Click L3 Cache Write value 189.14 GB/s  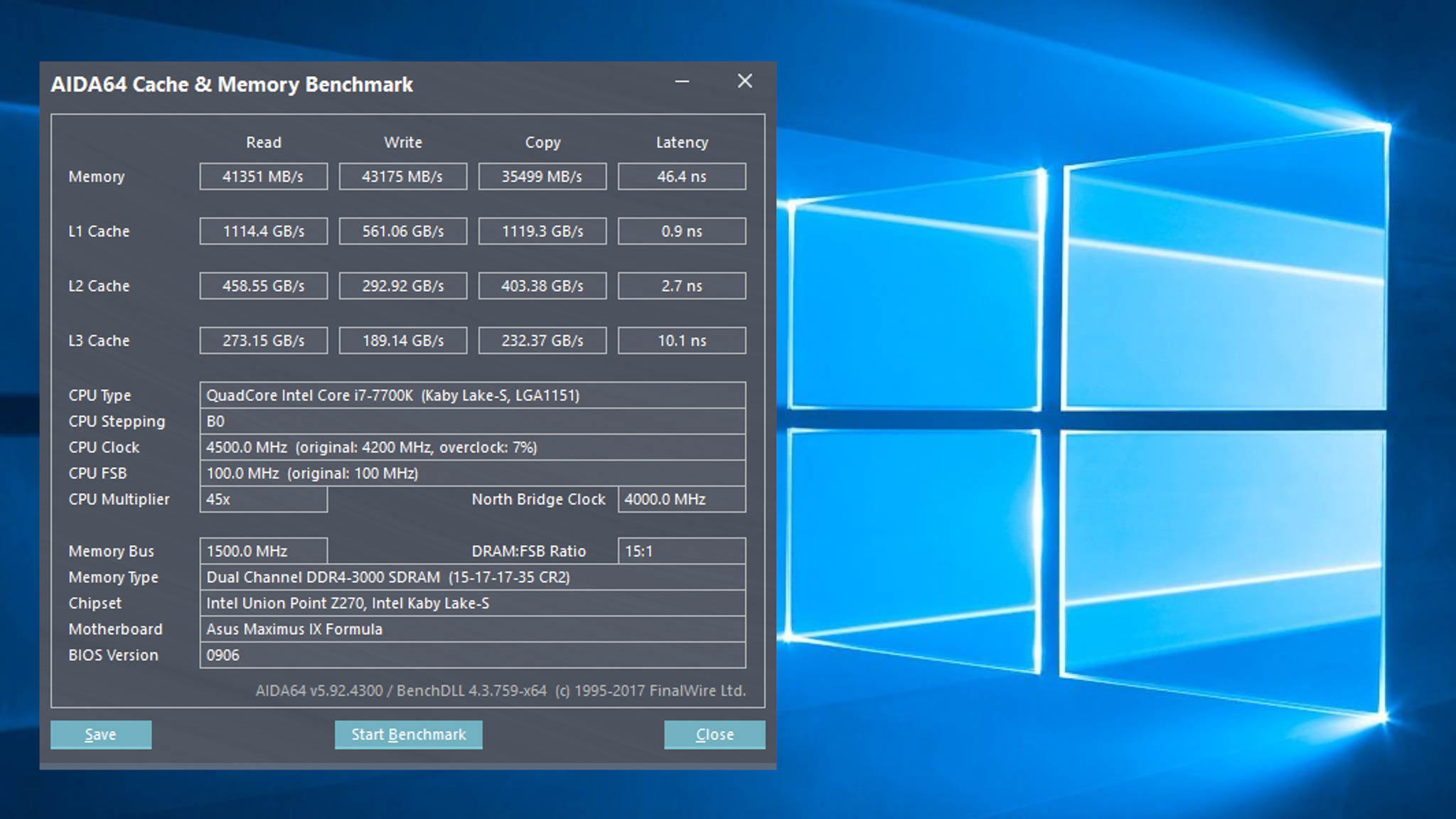pos(402,341)
